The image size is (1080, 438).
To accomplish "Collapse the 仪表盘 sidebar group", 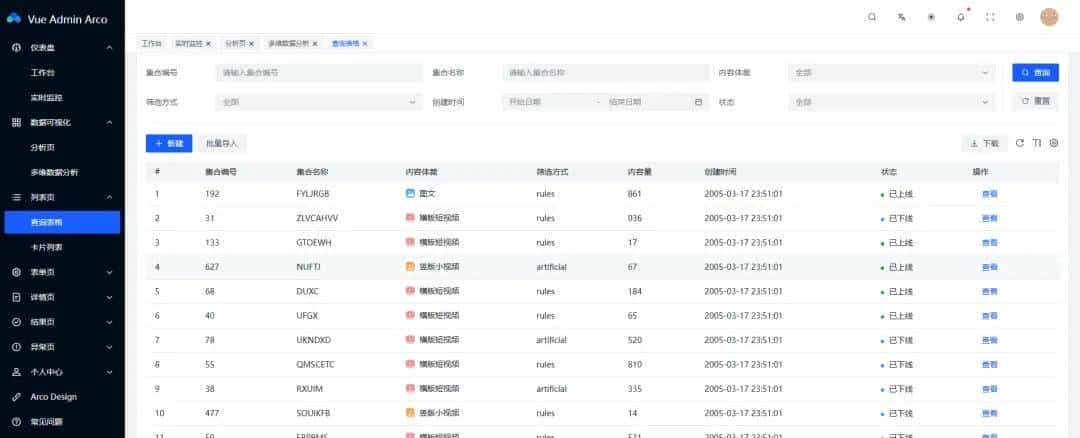I will point(110,48).
